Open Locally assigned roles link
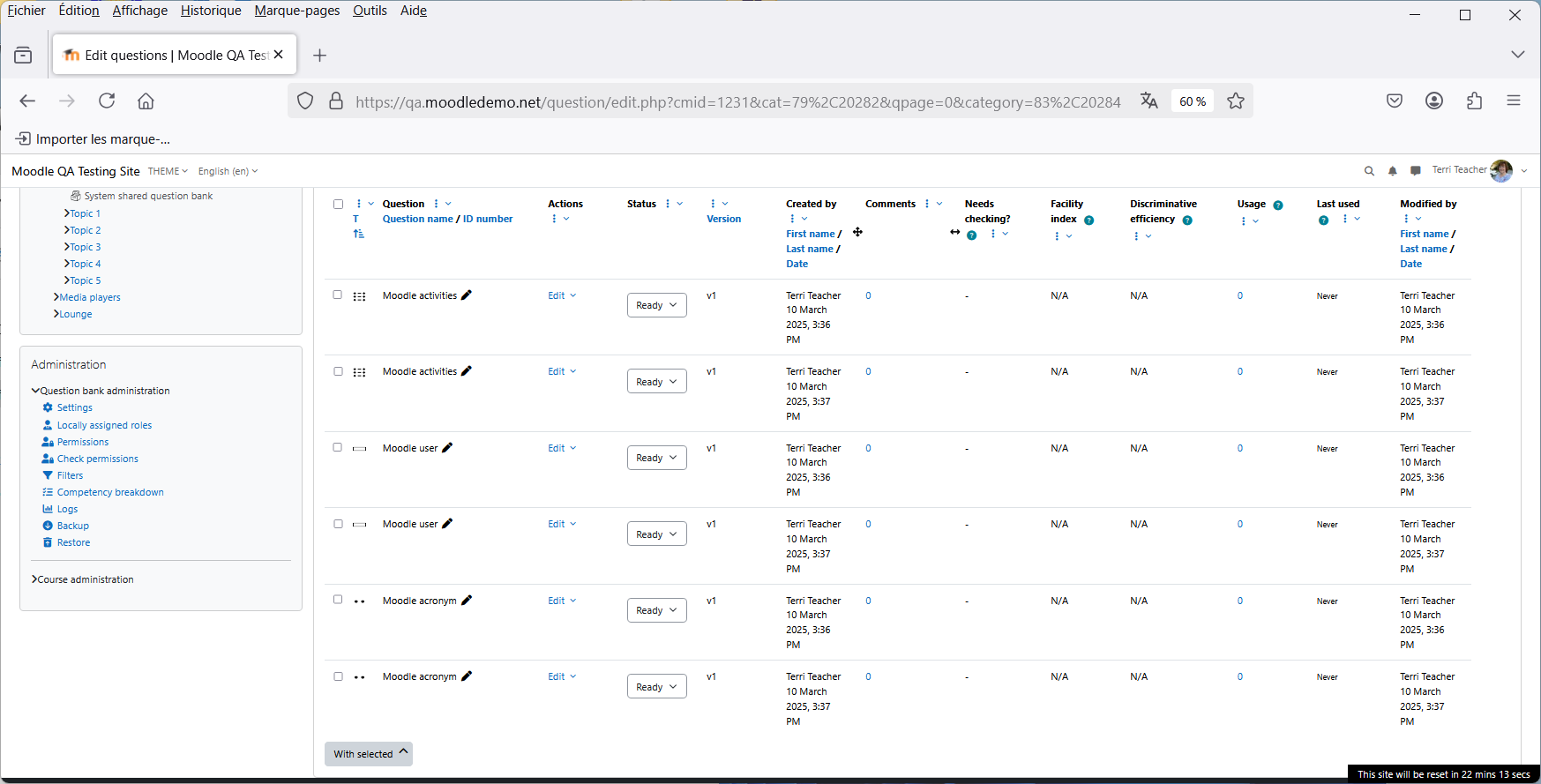The image size is (1541, 784). 104,425
